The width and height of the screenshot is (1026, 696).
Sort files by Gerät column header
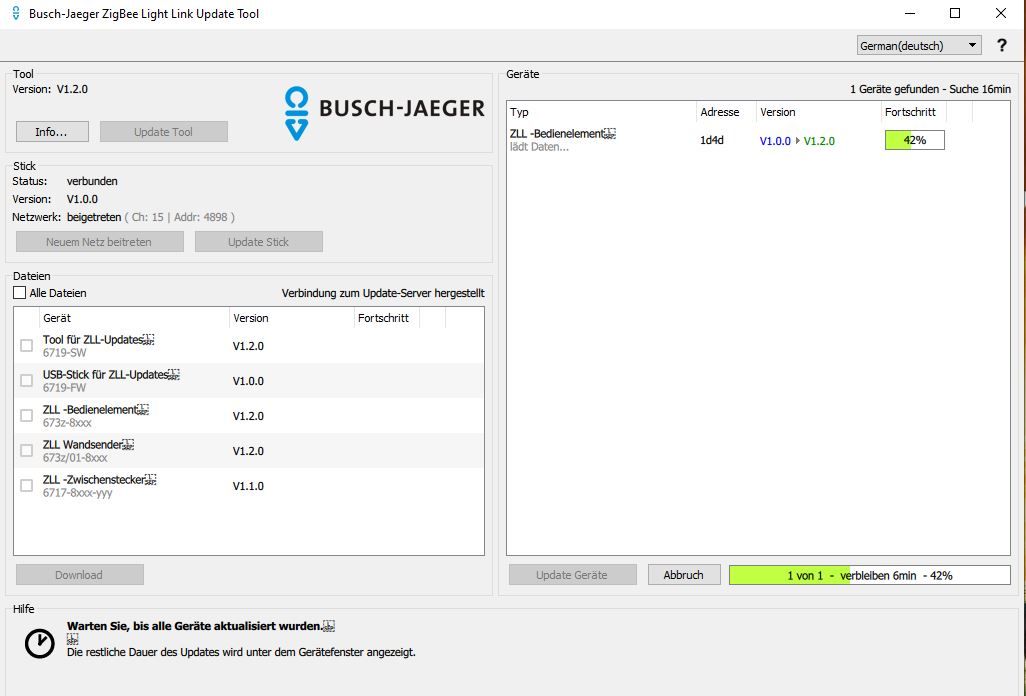pos(134,318)
